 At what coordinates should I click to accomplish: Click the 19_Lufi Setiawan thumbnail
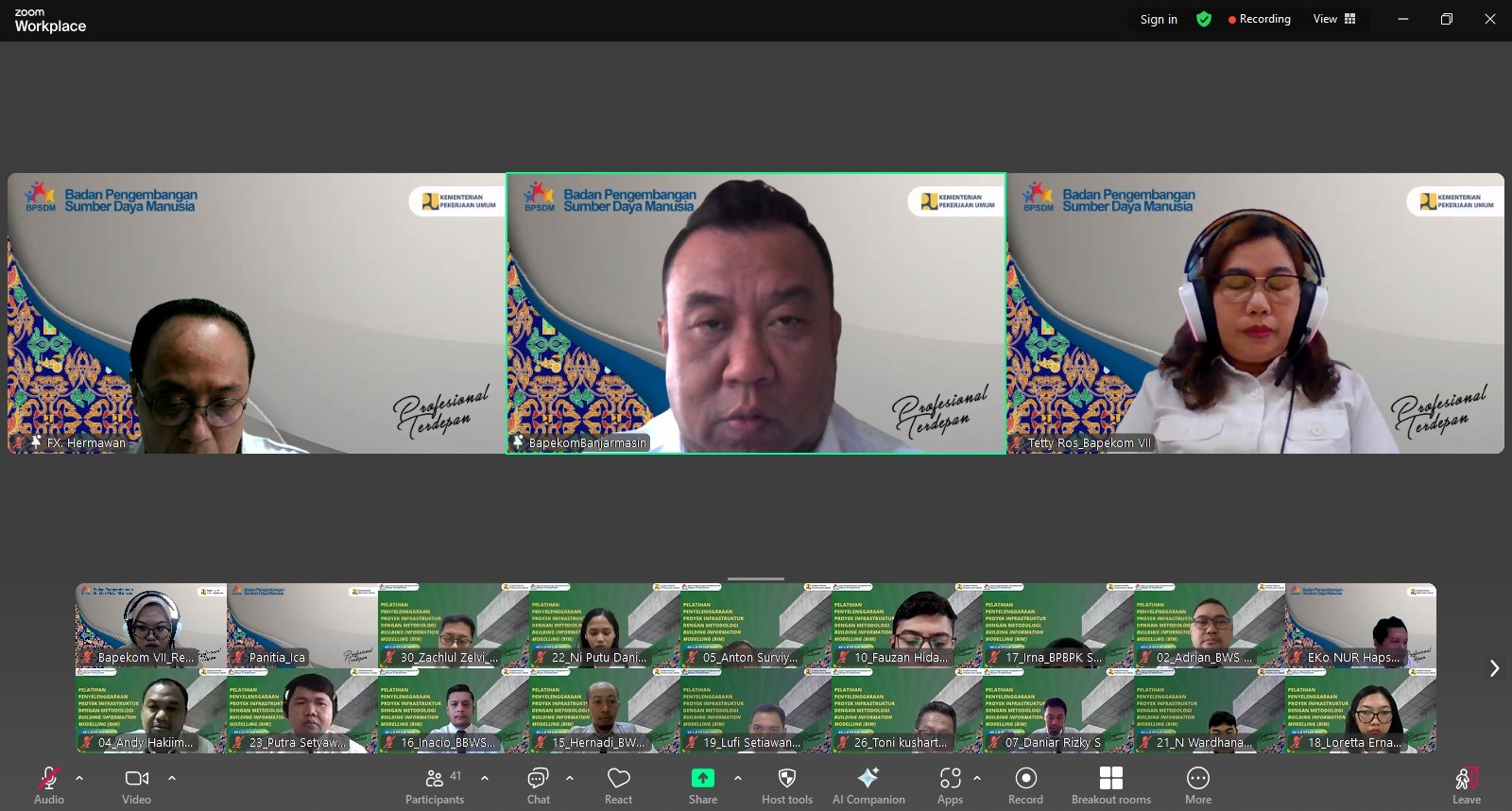pyautogui.click(x=756, y=711)
